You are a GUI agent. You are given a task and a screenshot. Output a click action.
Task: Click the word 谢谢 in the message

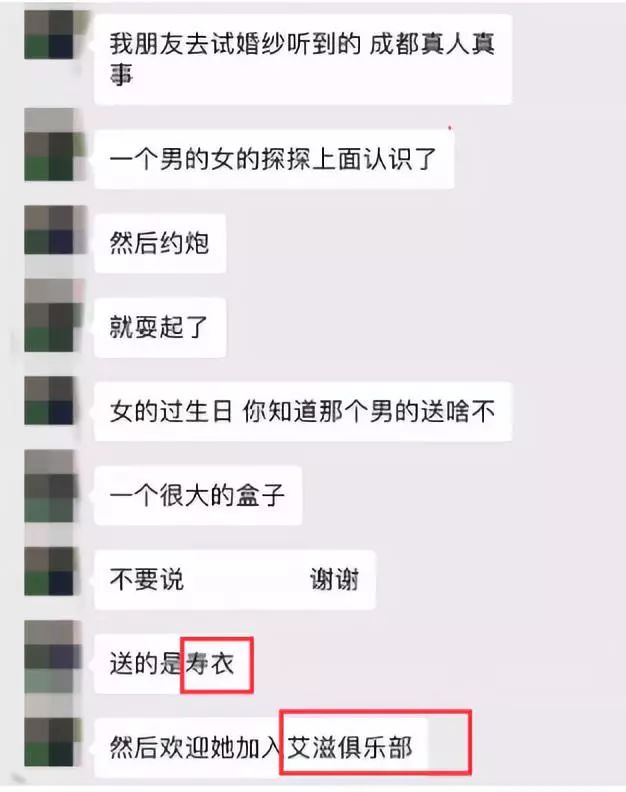(334, 579)
